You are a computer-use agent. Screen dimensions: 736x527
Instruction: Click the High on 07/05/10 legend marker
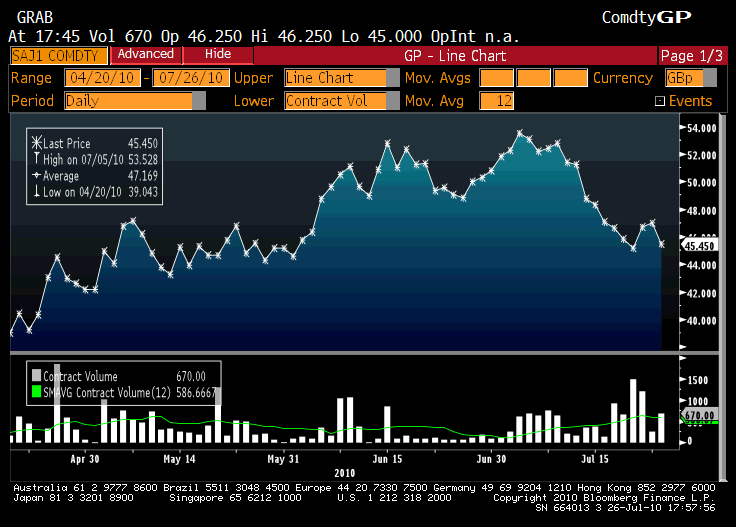point(37,159)
